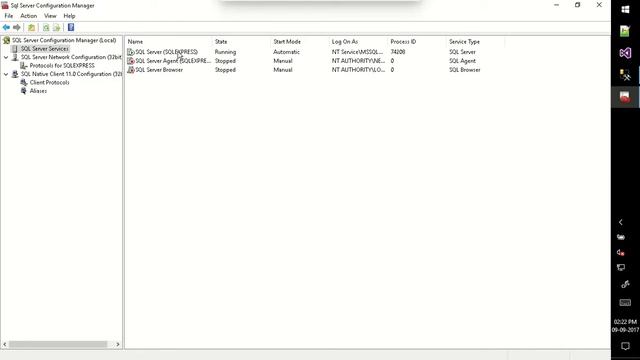Select SQL Server Services tree node
640x360 pixels.
(44, 49)
